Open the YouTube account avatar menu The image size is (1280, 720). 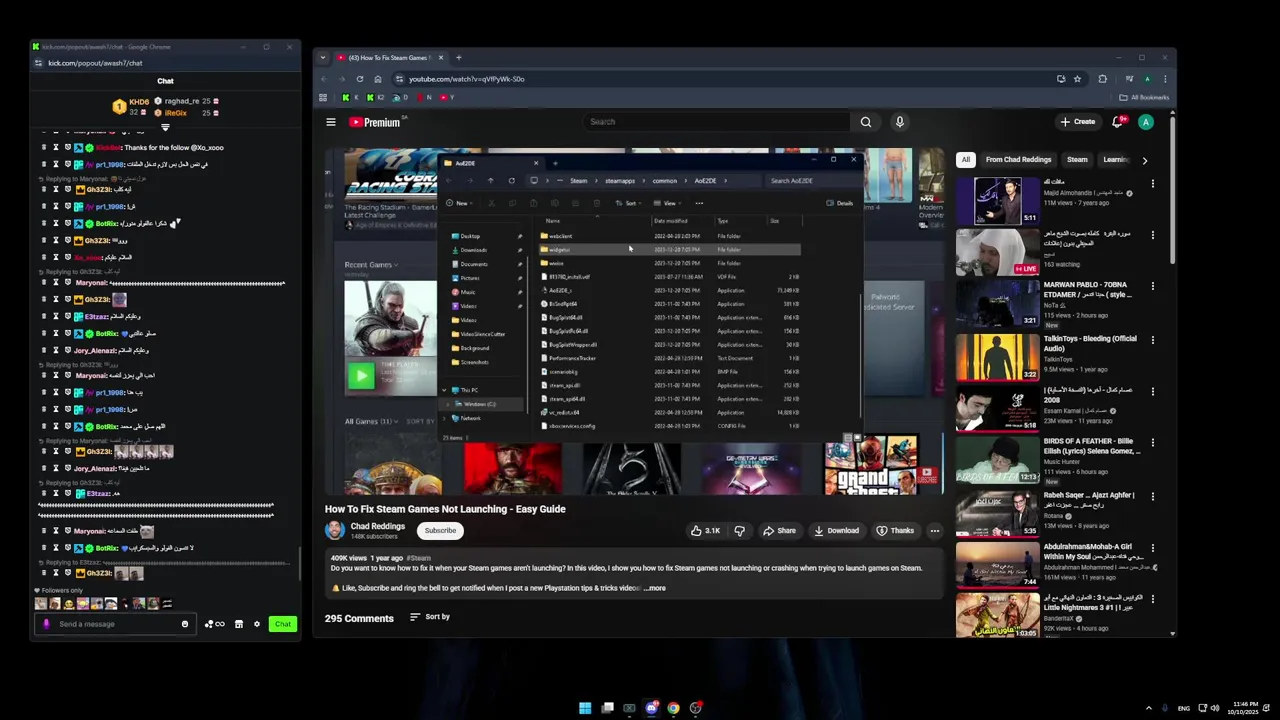coord(1146,122)
